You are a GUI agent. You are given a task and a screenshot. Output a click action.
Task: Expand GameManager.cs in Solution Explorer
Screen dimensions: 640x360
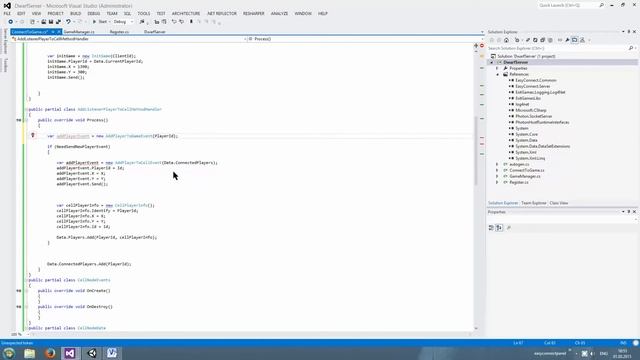point(497,176)
